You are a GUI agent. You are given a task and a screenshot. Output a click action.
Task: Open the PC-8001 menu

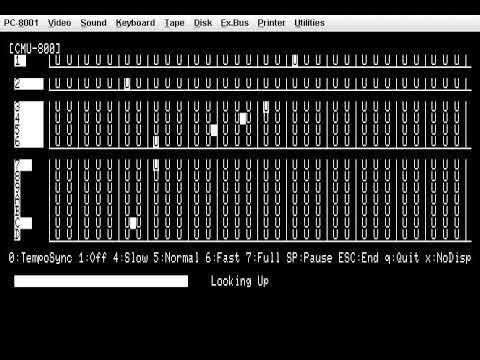click(x=21, y=23)
